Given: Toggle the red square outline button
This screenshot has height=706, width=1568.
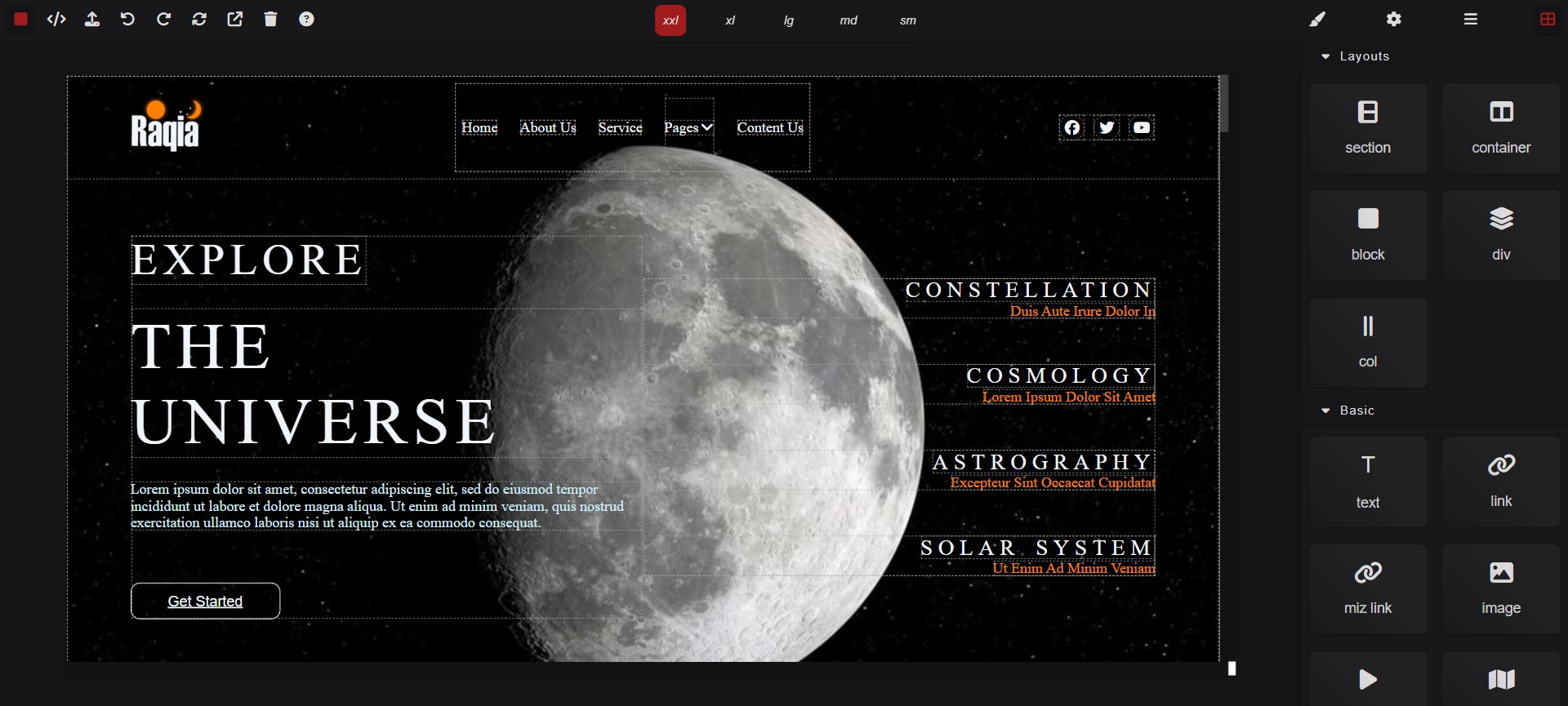Looking at the screenshot, I should tap(21, 20).
